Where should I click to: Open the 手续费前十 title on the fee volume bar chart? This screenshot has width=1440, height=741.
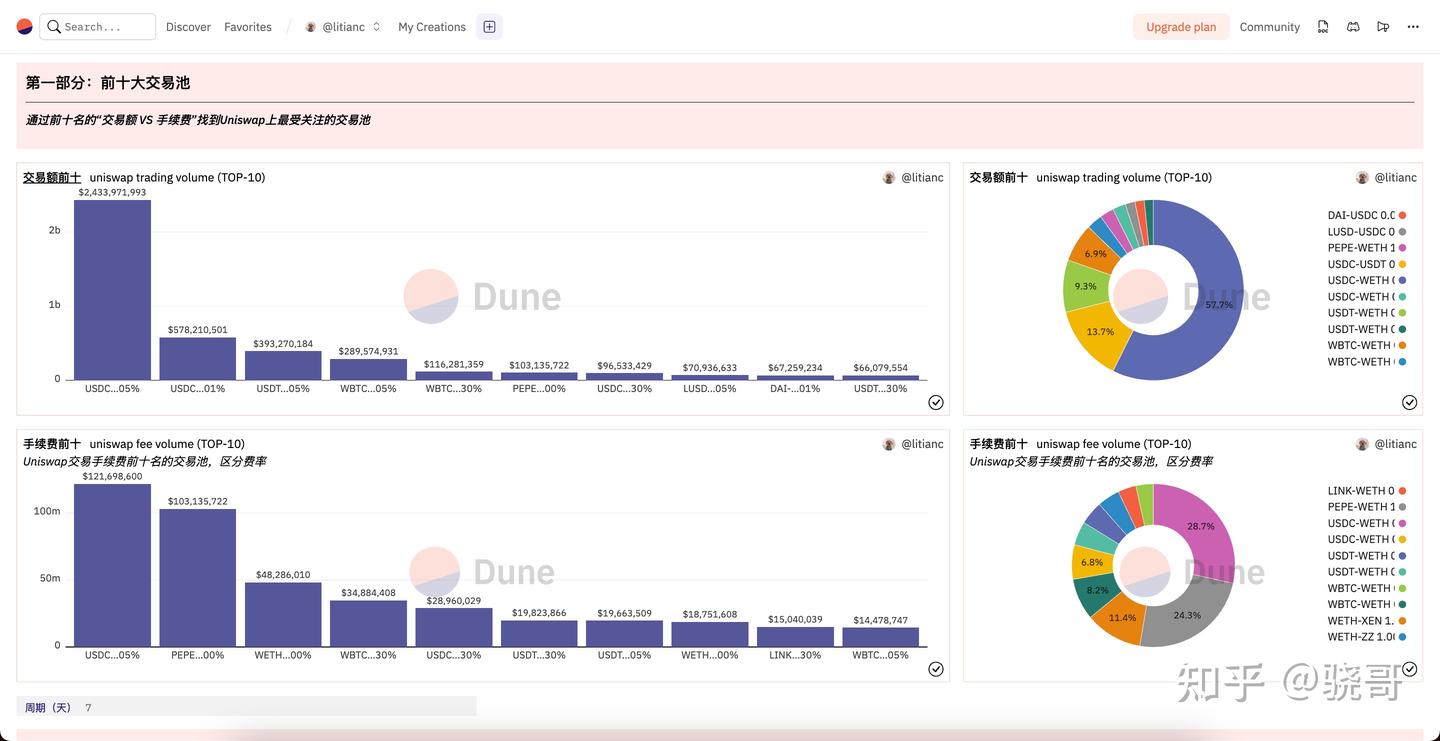pyautogui.click(x=52, y=444)
